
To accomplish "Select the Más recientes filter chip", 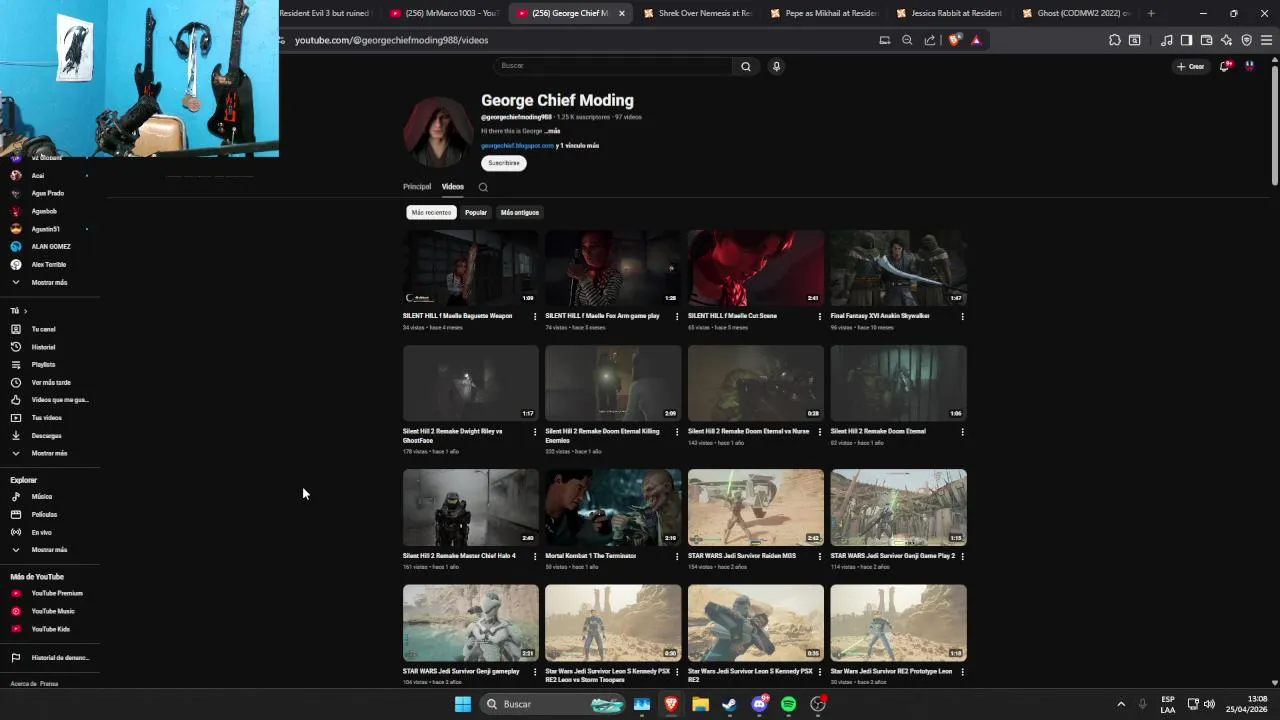I will coord(431,213).
